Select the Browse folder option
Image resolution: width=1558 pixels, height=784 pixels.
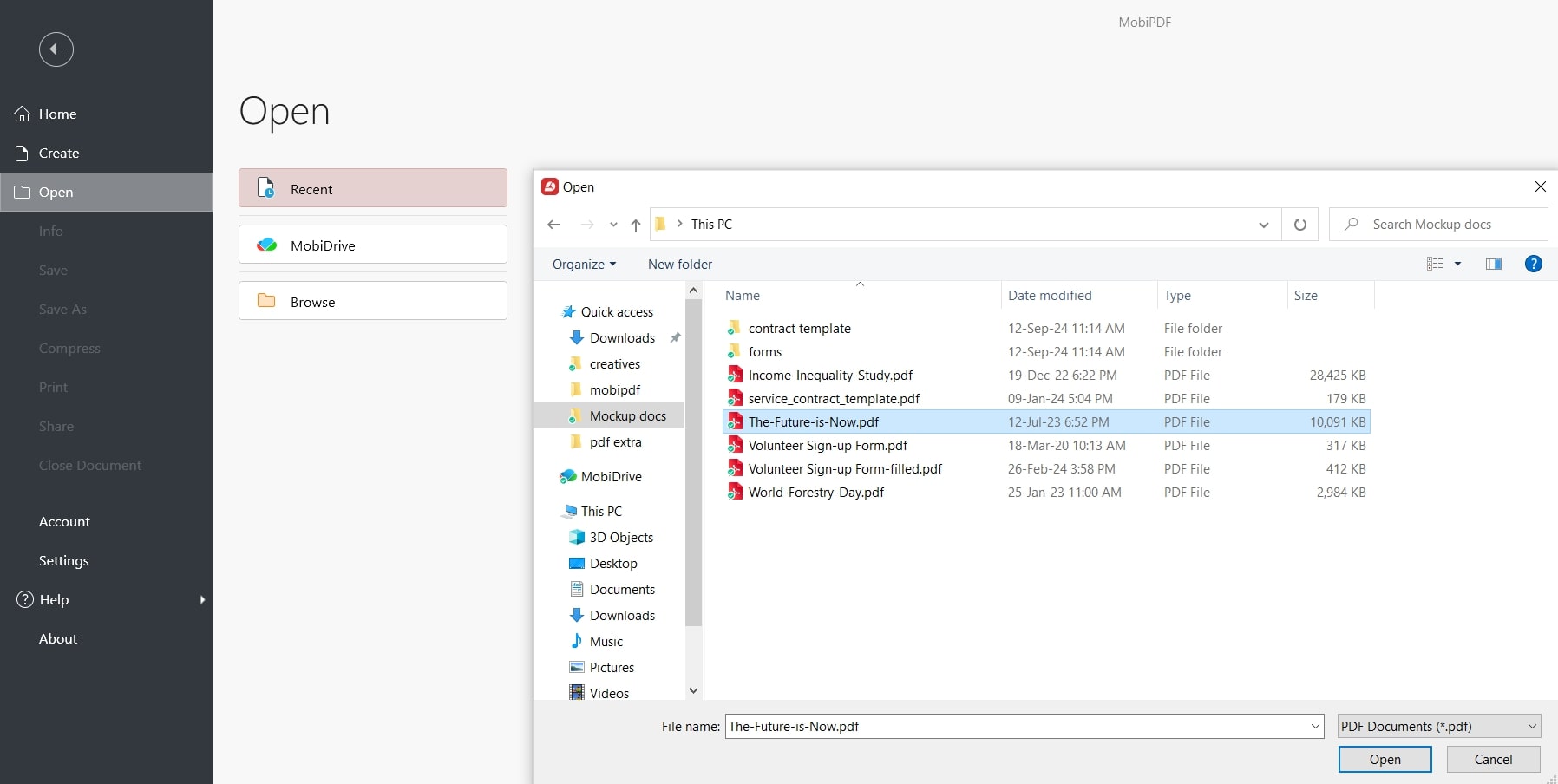[x=372, y=301]
